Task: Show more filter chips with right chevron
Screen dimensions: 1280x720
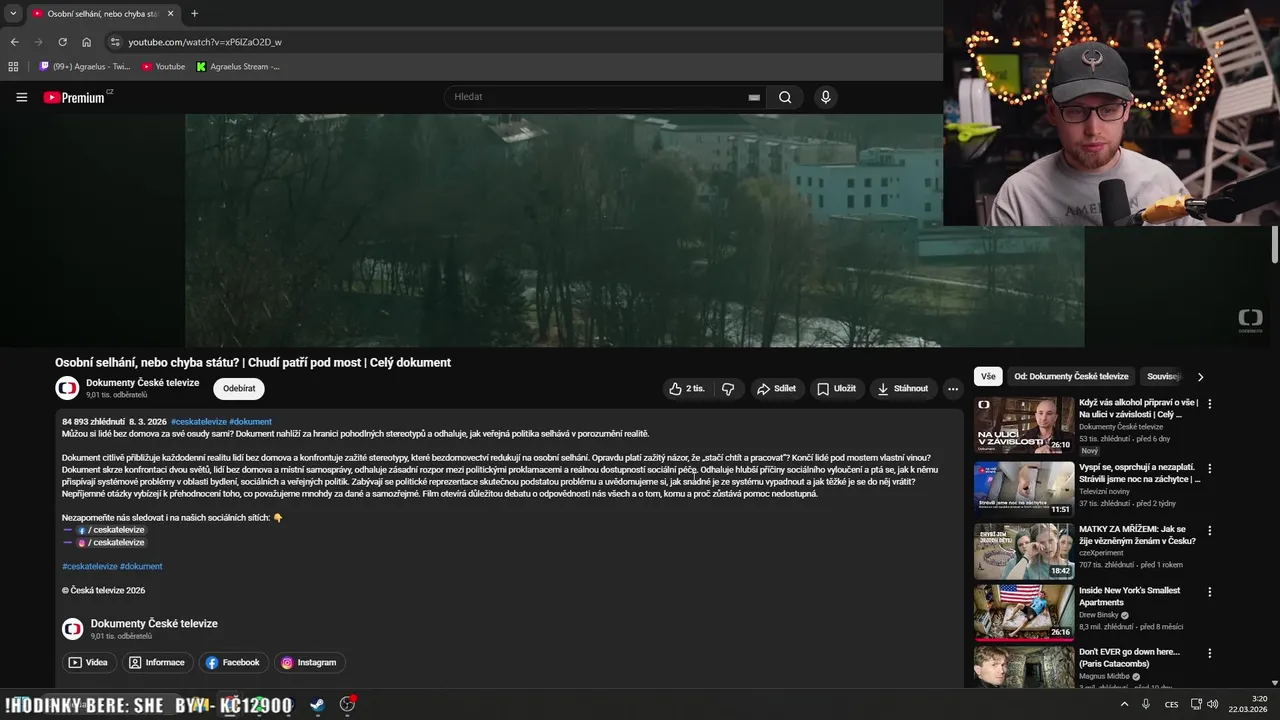Action: (x=1200, y=377)
